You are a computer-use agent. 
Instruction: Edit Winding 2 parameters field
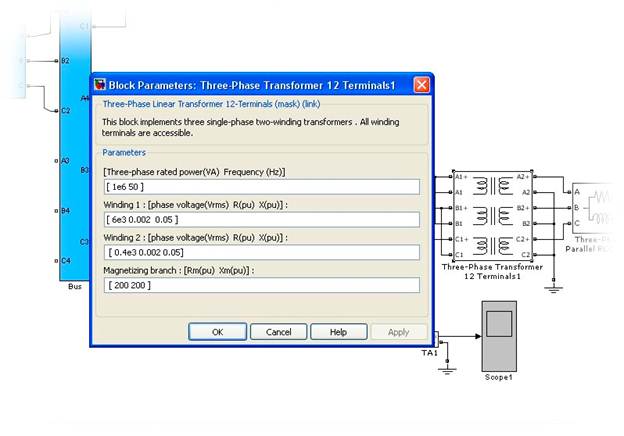(261, 252)
